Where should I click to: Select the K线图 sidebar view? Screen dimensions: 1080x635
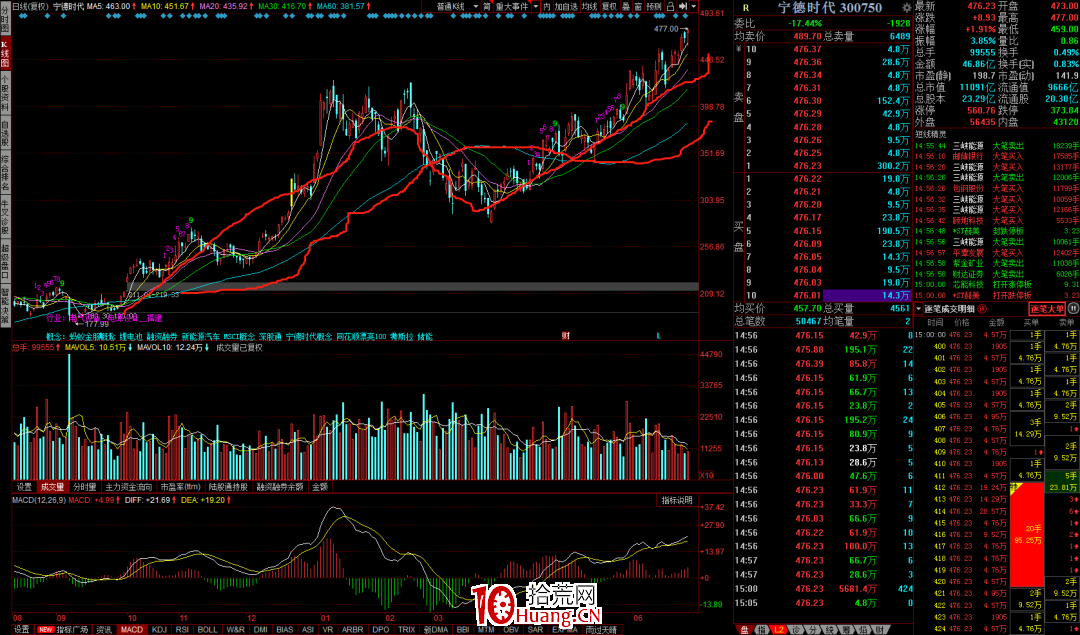pyautogui.click(x=5, y=54)
